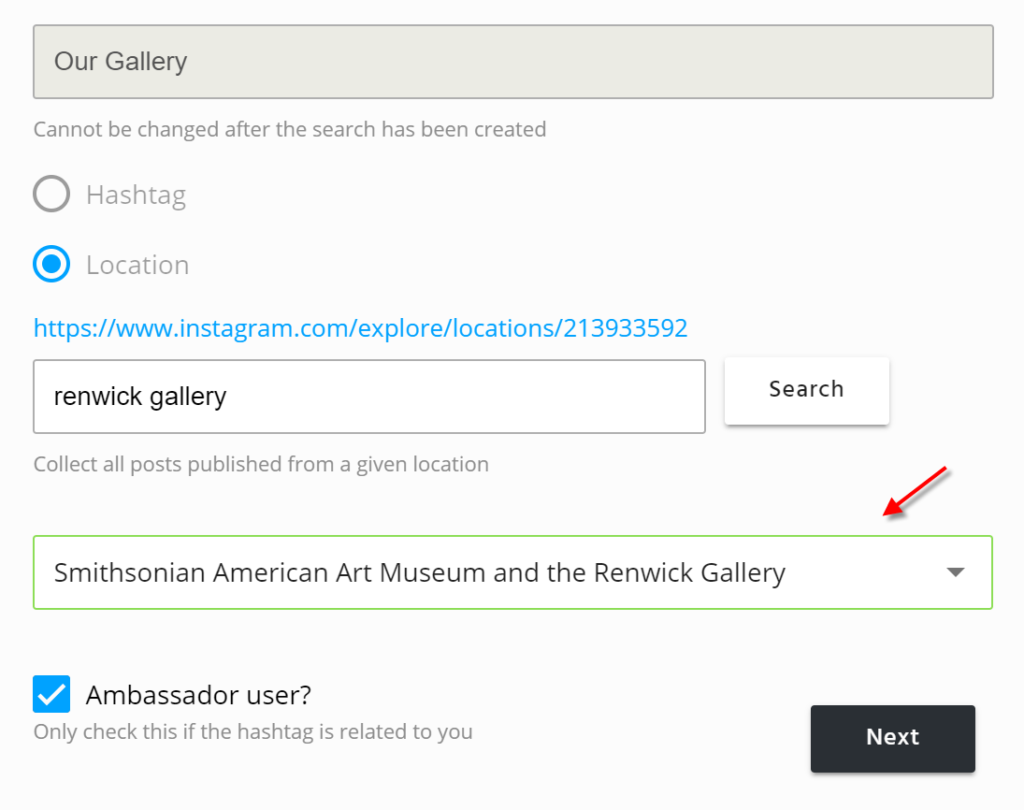Click the Our Gallery name field
The height and width of the screenshot is (810, 1024).
click(512, 62)
